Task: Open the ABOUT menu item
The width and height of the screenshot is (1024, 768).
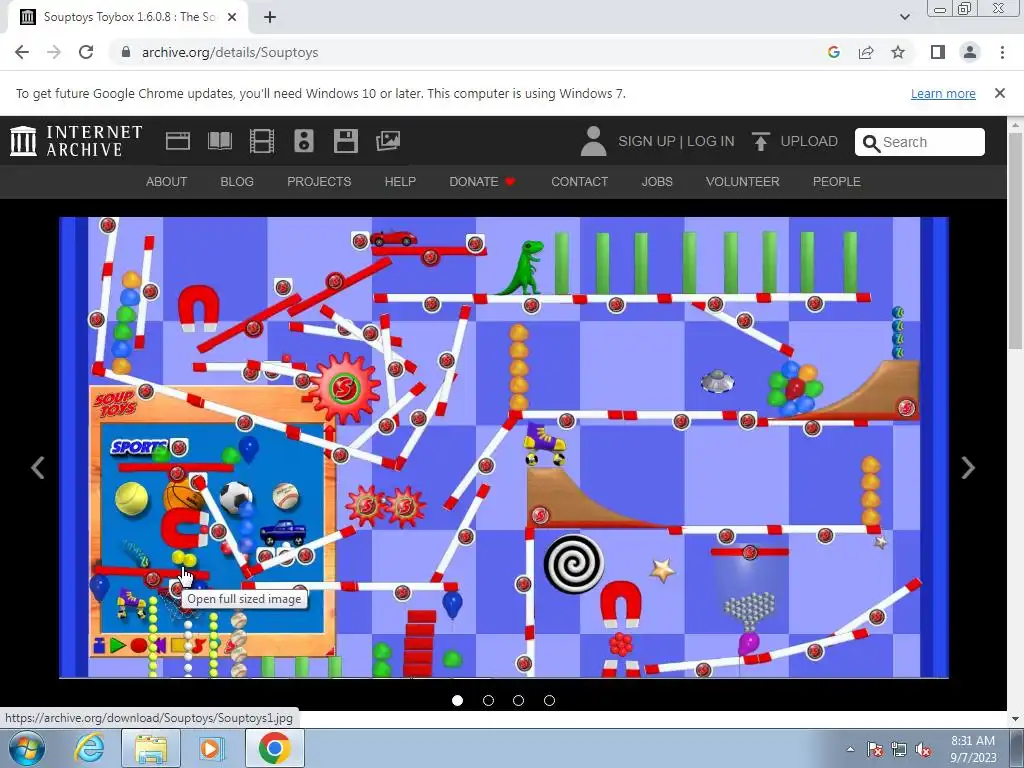Action: point(167,182)
